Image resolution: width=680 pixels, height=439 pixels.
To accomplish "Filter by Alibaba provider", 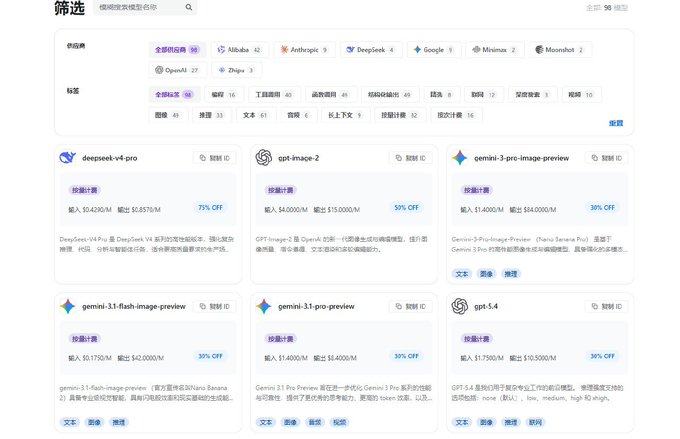I will 240,50.
